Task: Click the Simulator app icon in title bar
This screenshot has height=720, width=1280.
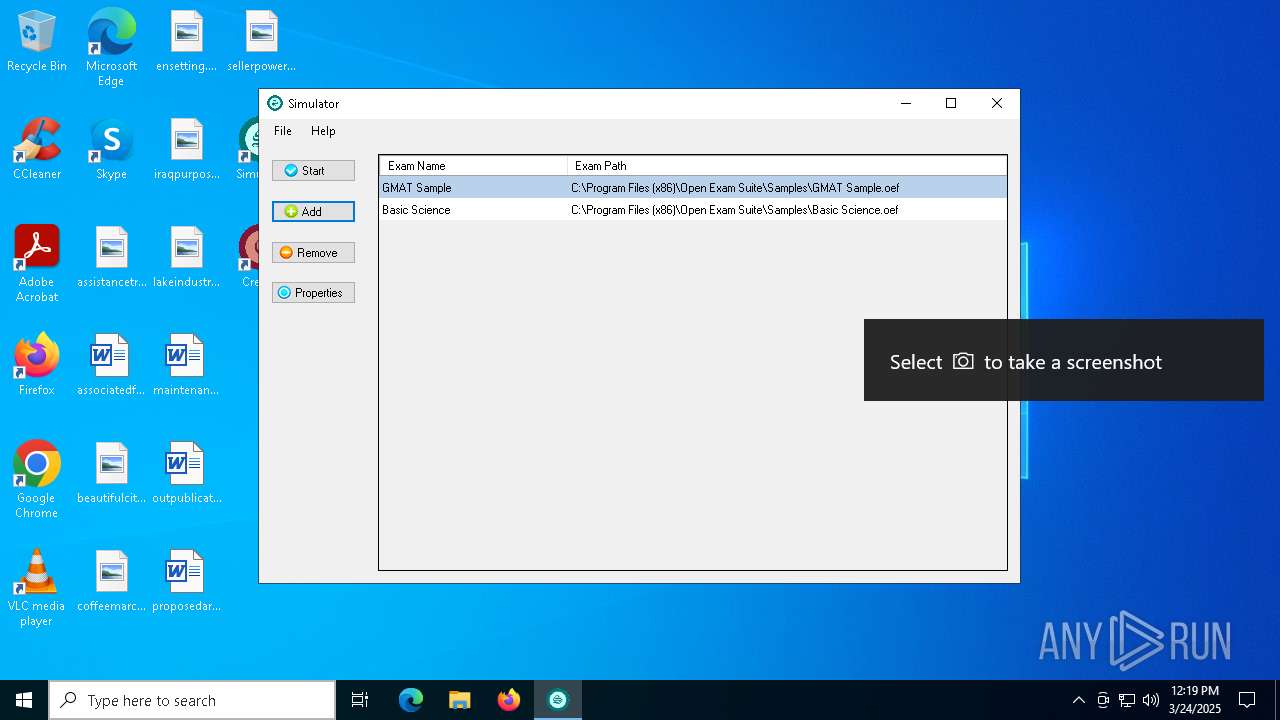Action: 275,103
